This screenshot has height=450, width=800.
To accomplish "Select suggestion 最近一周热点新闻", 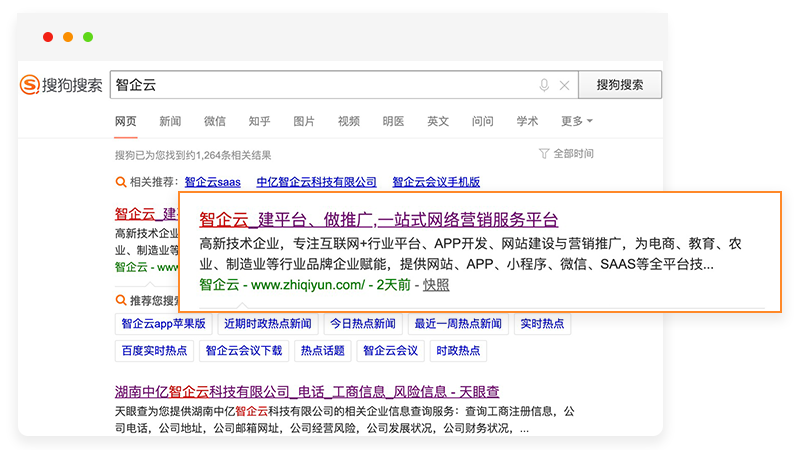I will pyautogui.click(x=458, y=324).
